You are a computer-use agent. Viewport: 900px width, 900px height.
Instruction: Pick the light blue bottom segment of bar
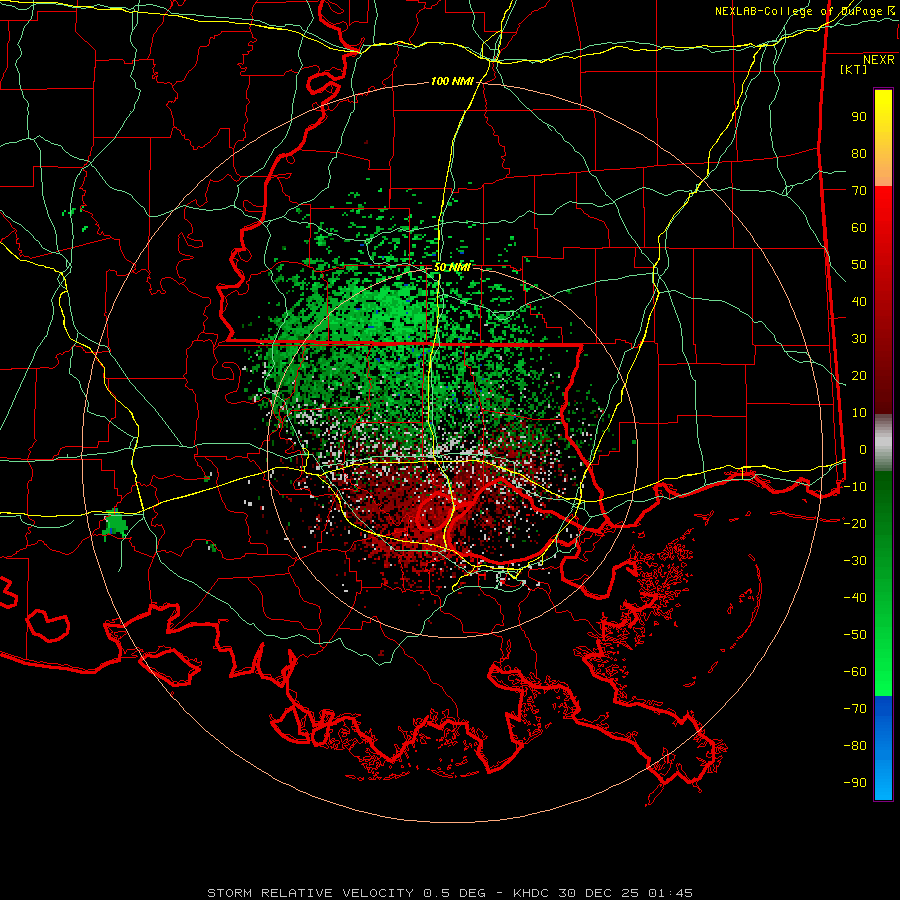tap(883, 775)
